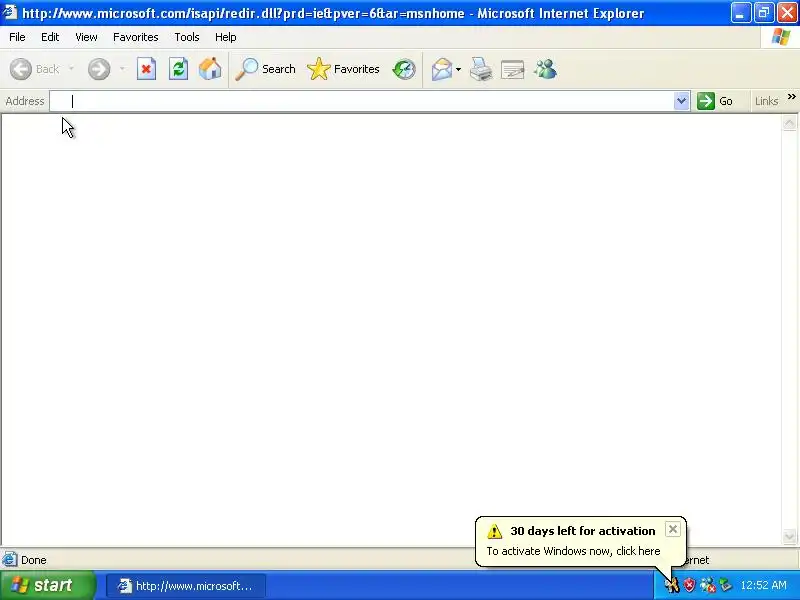This screenshot has width=800, height=600.
Task: Click the '30 days left for activation' title
Action: (583, 531)
